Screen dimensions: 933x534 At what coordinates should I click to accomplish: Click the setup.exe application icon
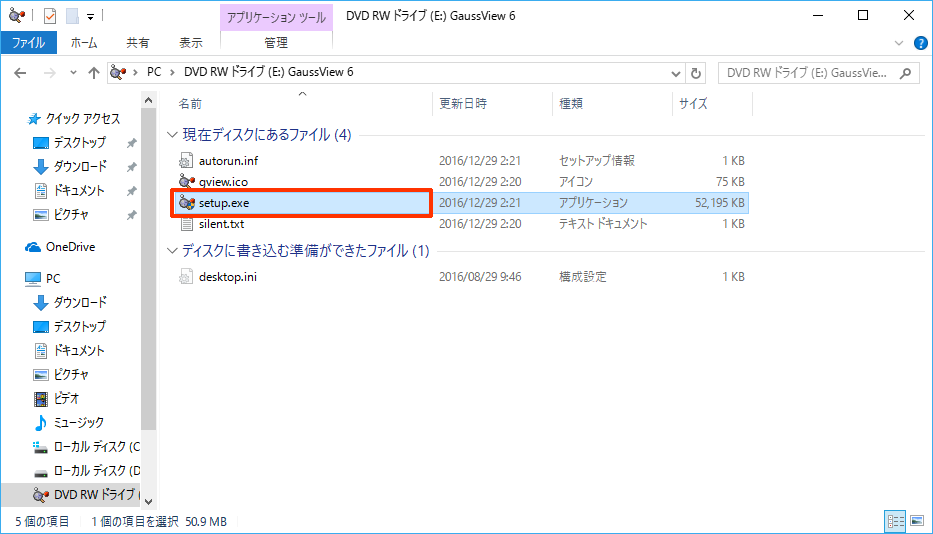[x=186, y=203]
